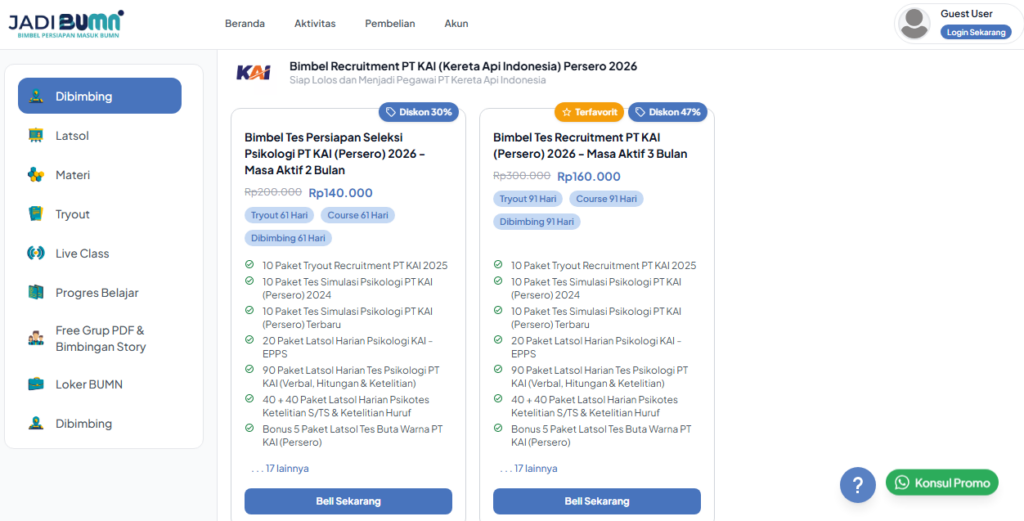Click the 2 Bulan package title

(x=335, y=154)
